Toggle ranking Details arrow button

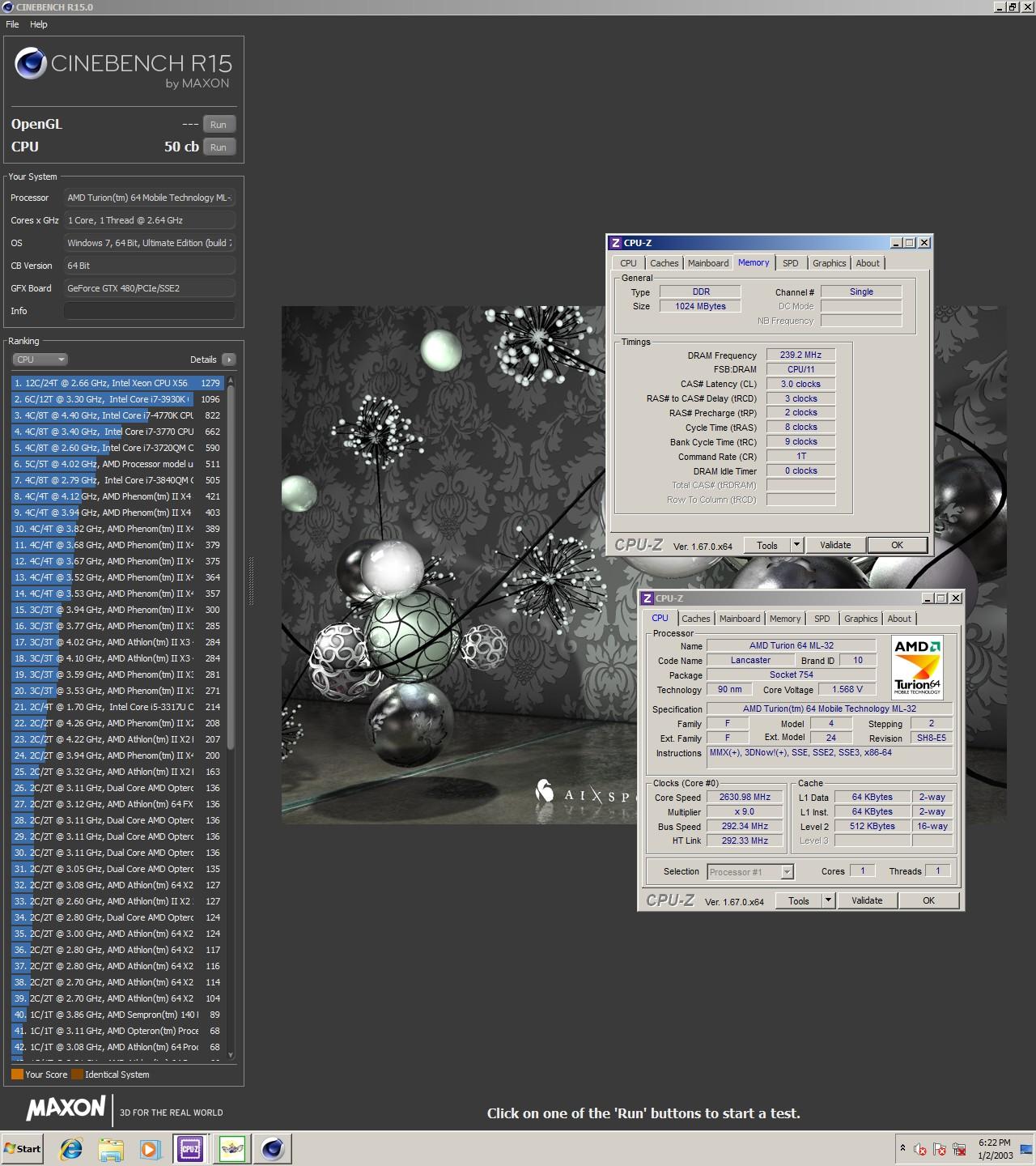tap(228, 360)
